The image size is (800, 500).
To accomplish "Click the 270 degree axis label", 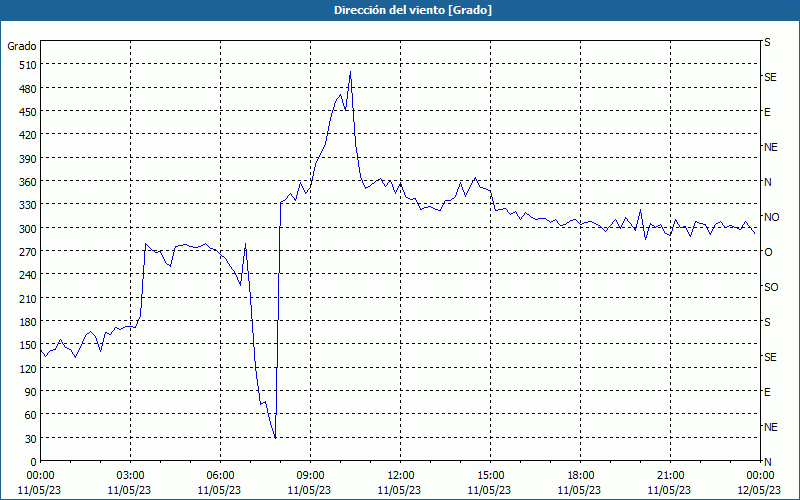I will coord(28,252).
